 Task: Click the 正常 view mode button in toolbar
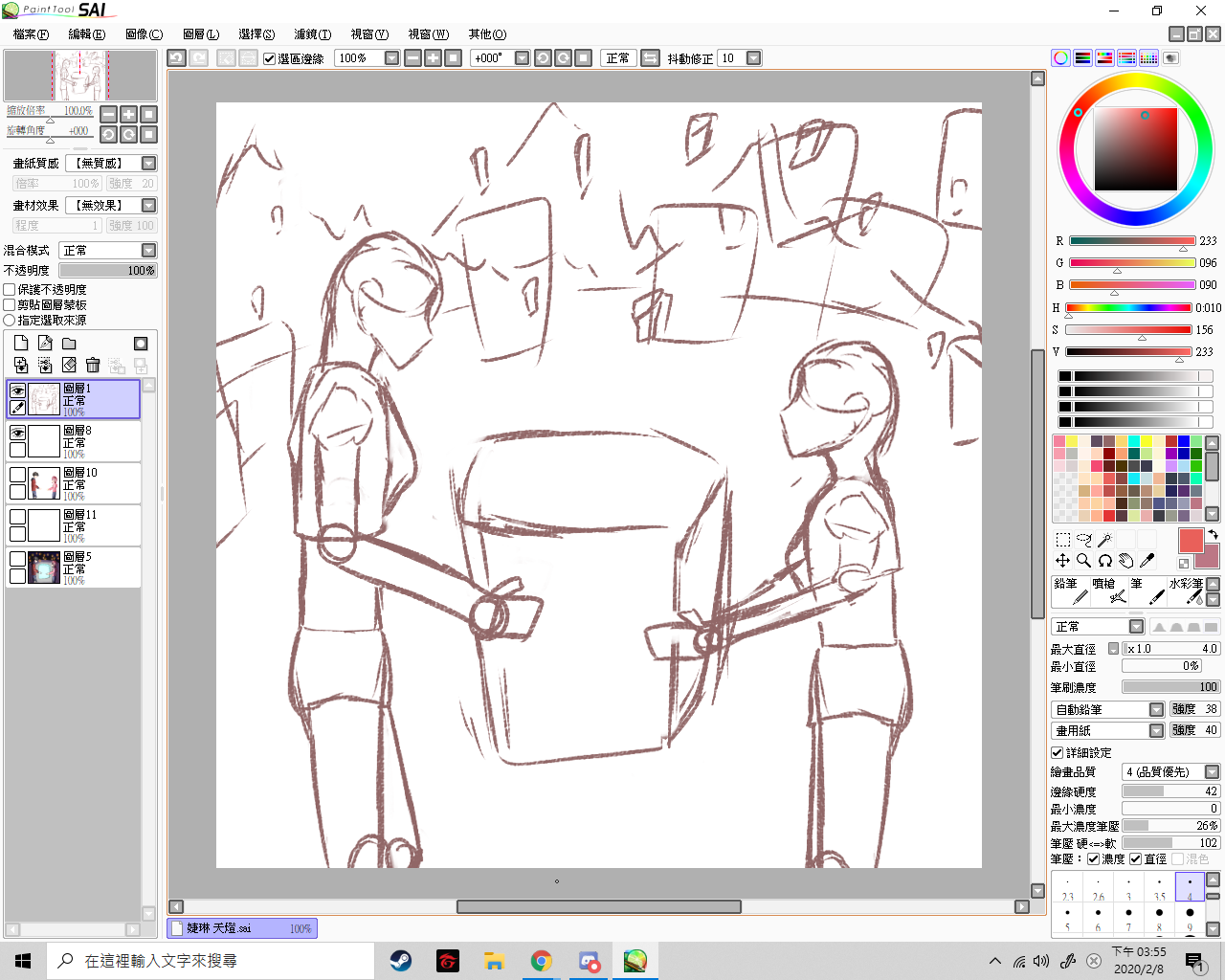[x=617, y=58]
